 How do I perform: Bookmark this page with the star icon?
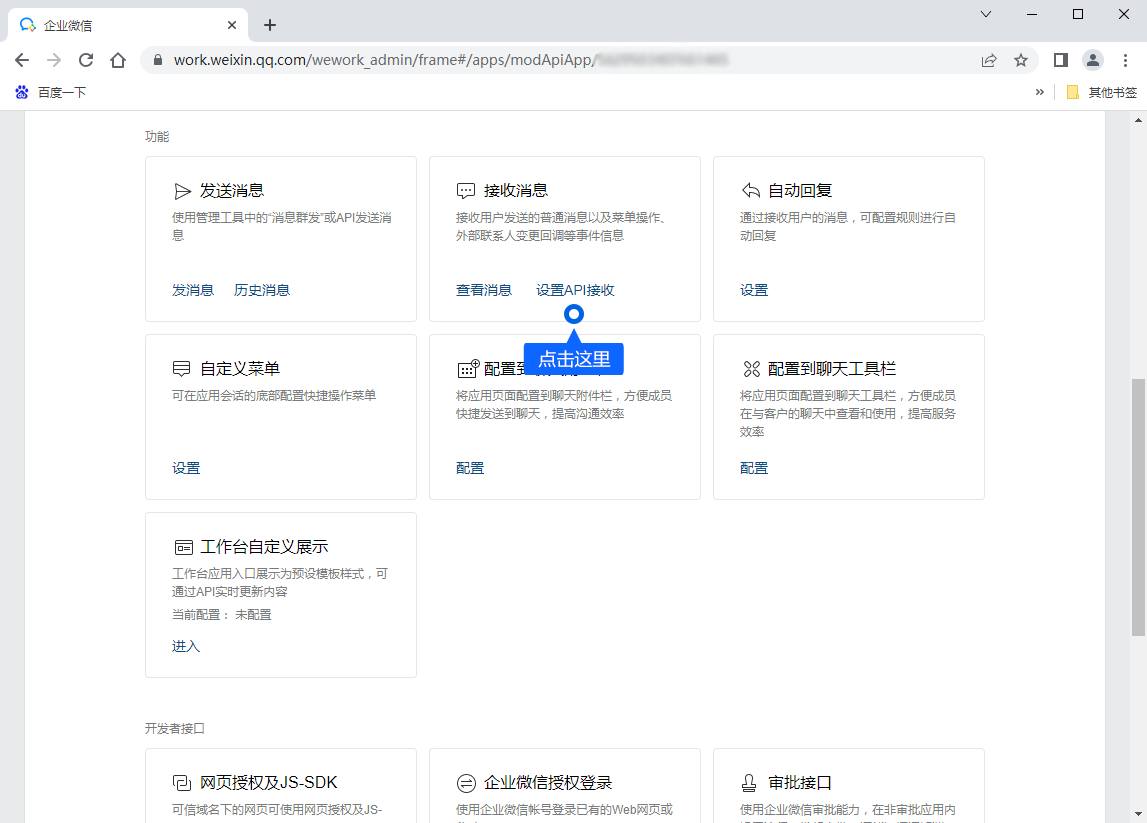[x=1021, y=60]
